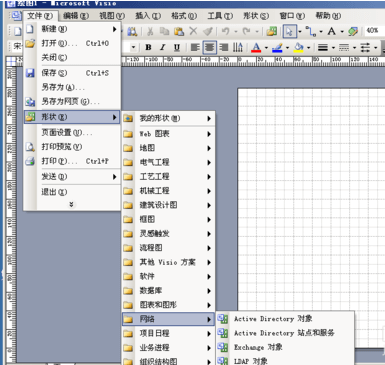Select the Text tool A
The width and height of the screenshot is (385, 365).
(x=331, y=31)
